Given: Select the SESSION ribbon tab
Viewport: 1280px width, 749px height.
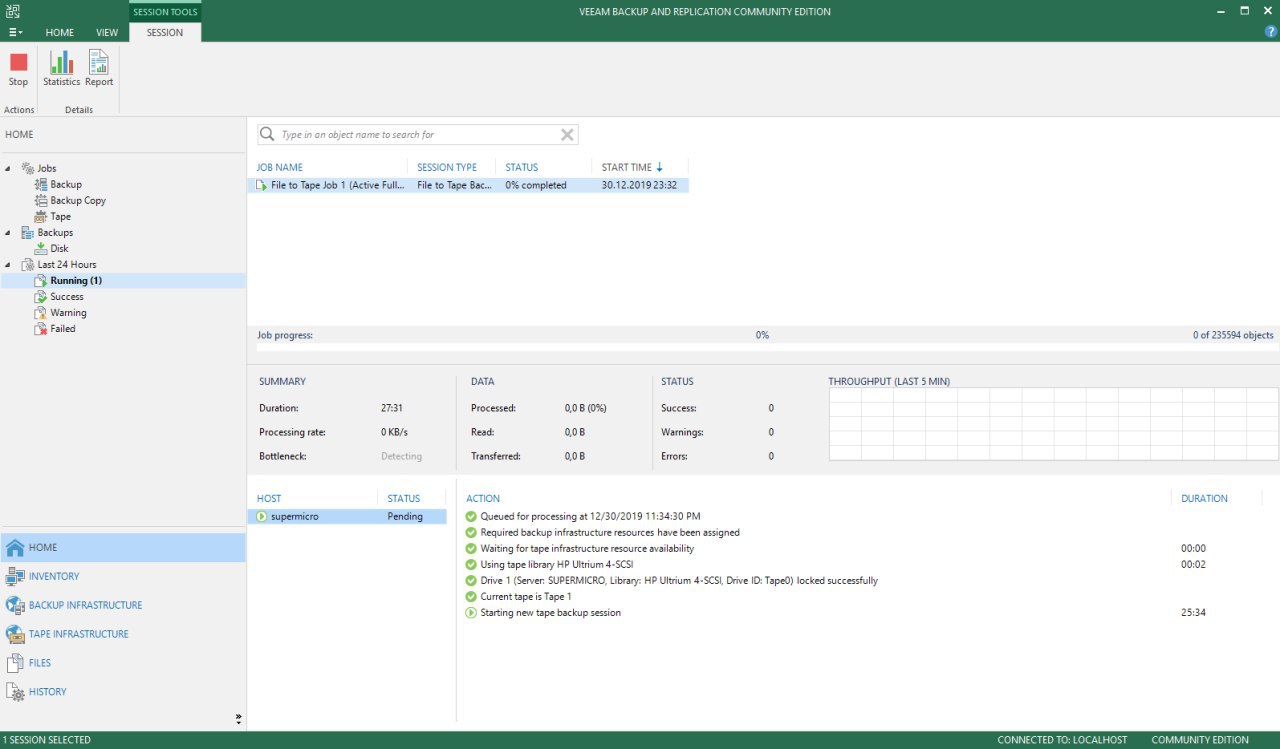Looking at the screenshot, I should pos(165,32).
